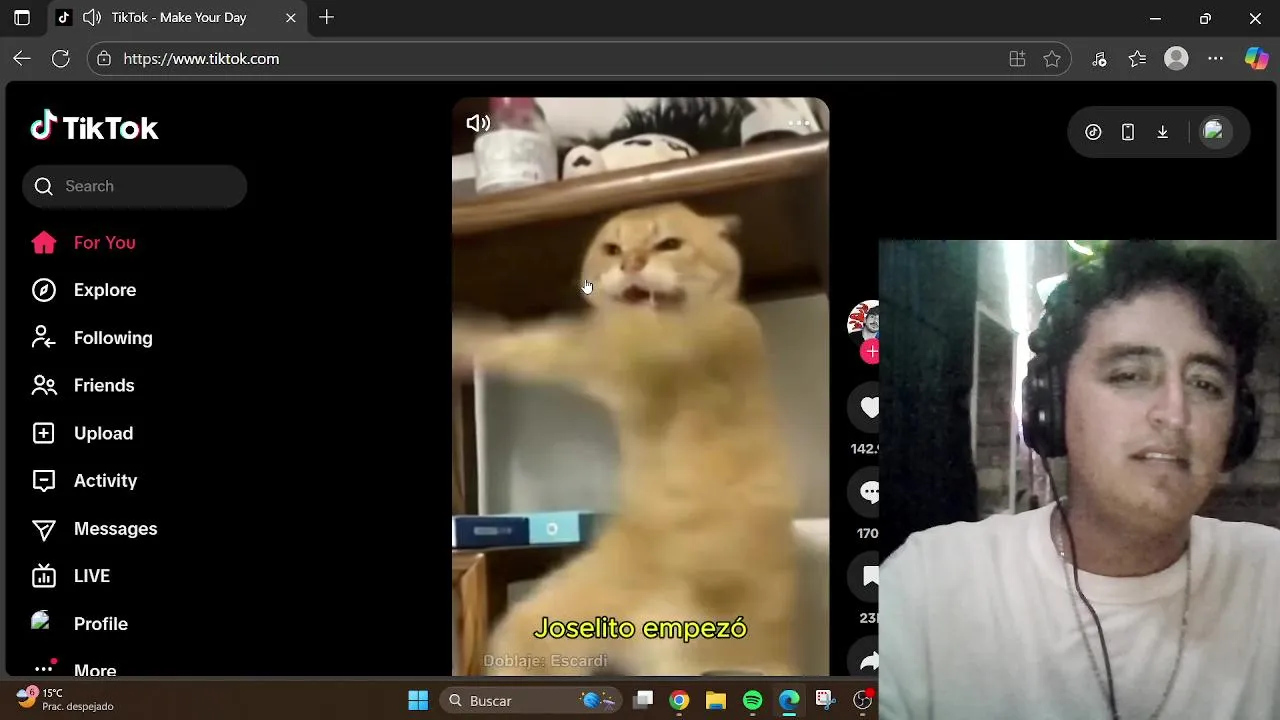1280x720 pixels.
Task: Pause the cat video by clicking it
Action: pos(640,386)
